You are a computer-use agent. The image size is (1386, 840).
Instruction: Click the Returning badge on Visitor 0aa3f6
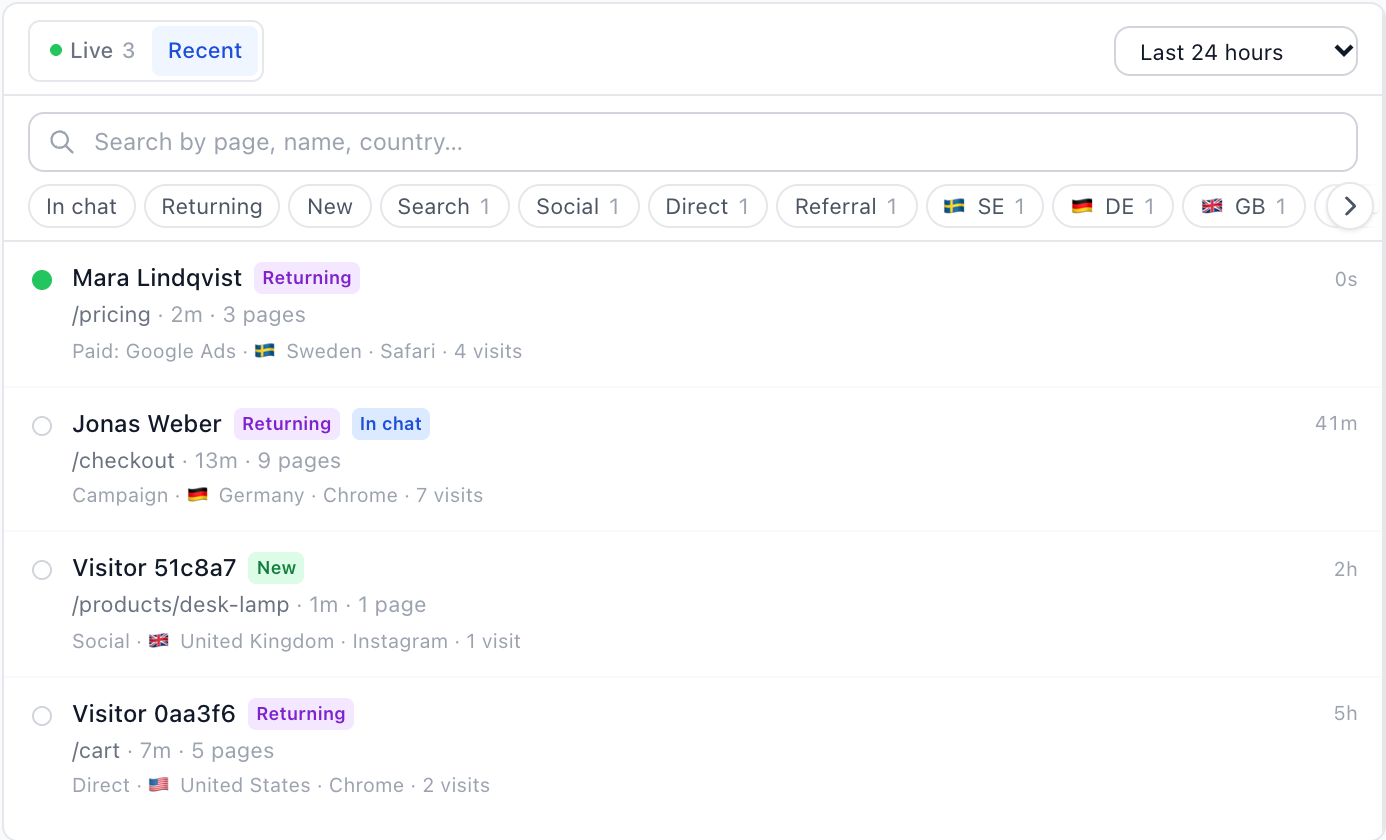(x=301, y=714)
